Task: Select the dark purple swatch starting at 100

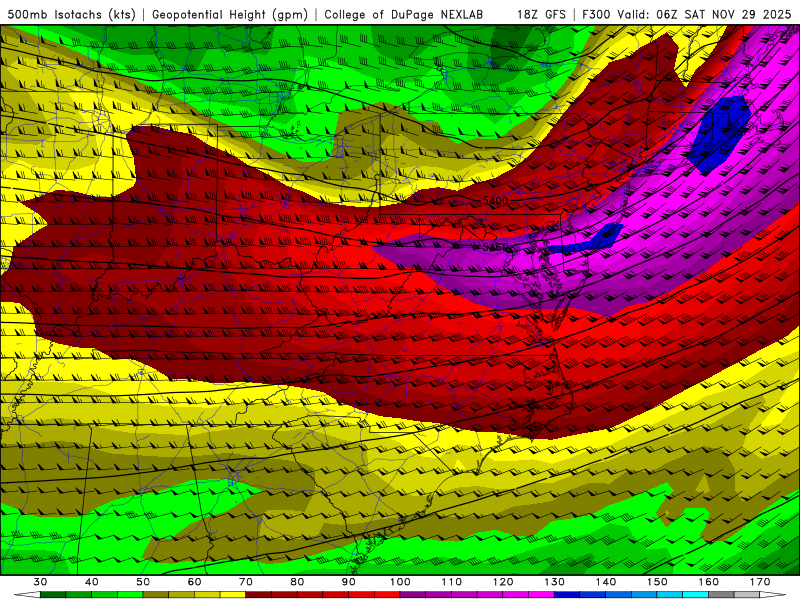Action: pos(413,595)
